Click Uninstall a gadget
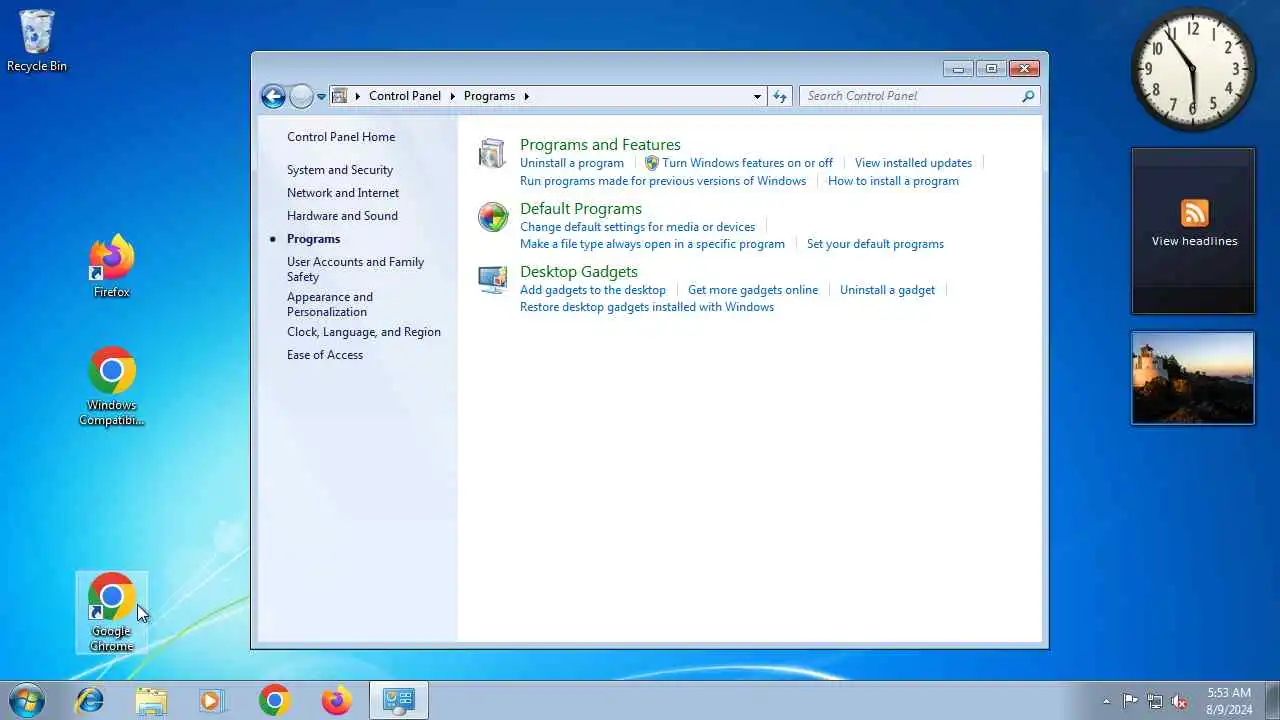Viewport: 1280px width, 720px height. tap(887, 290)
